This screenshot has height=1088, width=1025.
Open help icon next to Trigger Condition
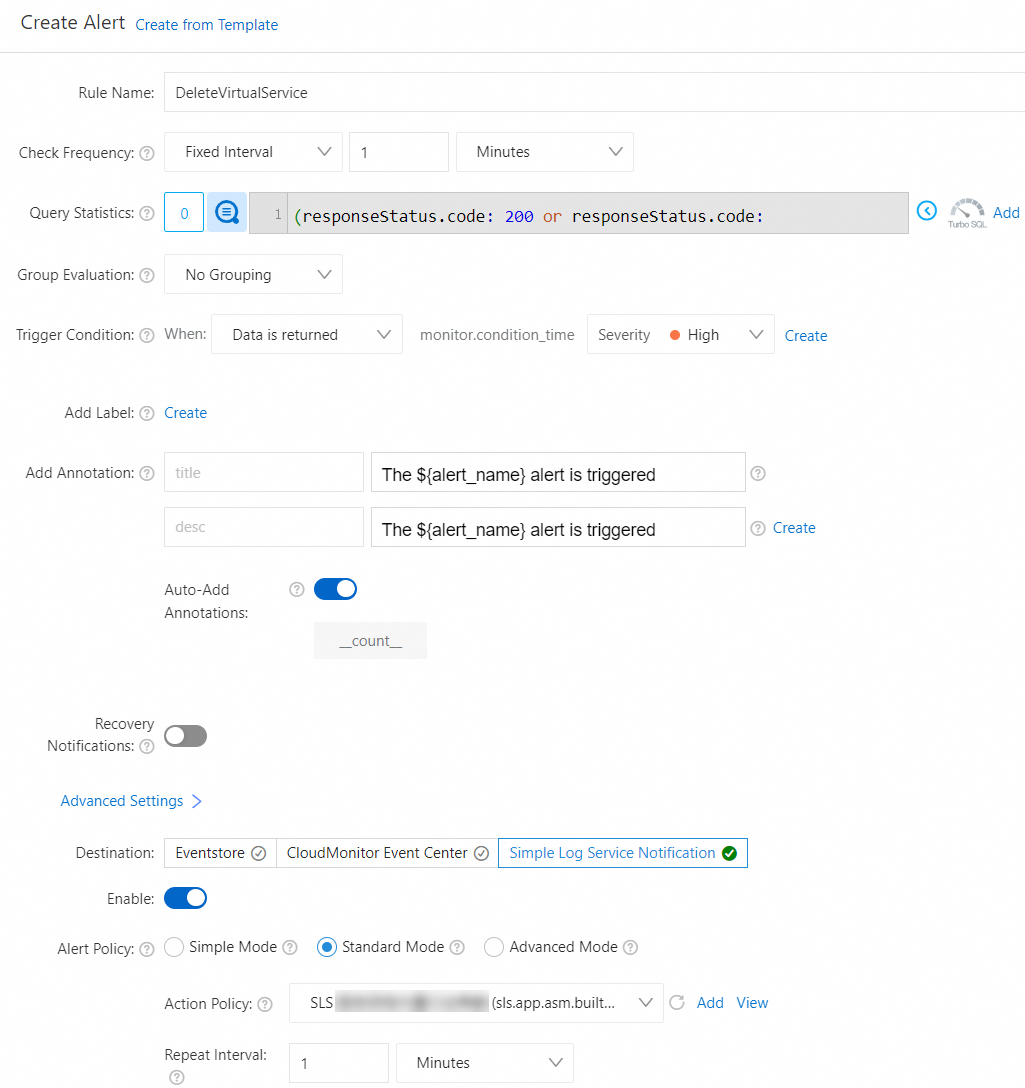[146, 335]
